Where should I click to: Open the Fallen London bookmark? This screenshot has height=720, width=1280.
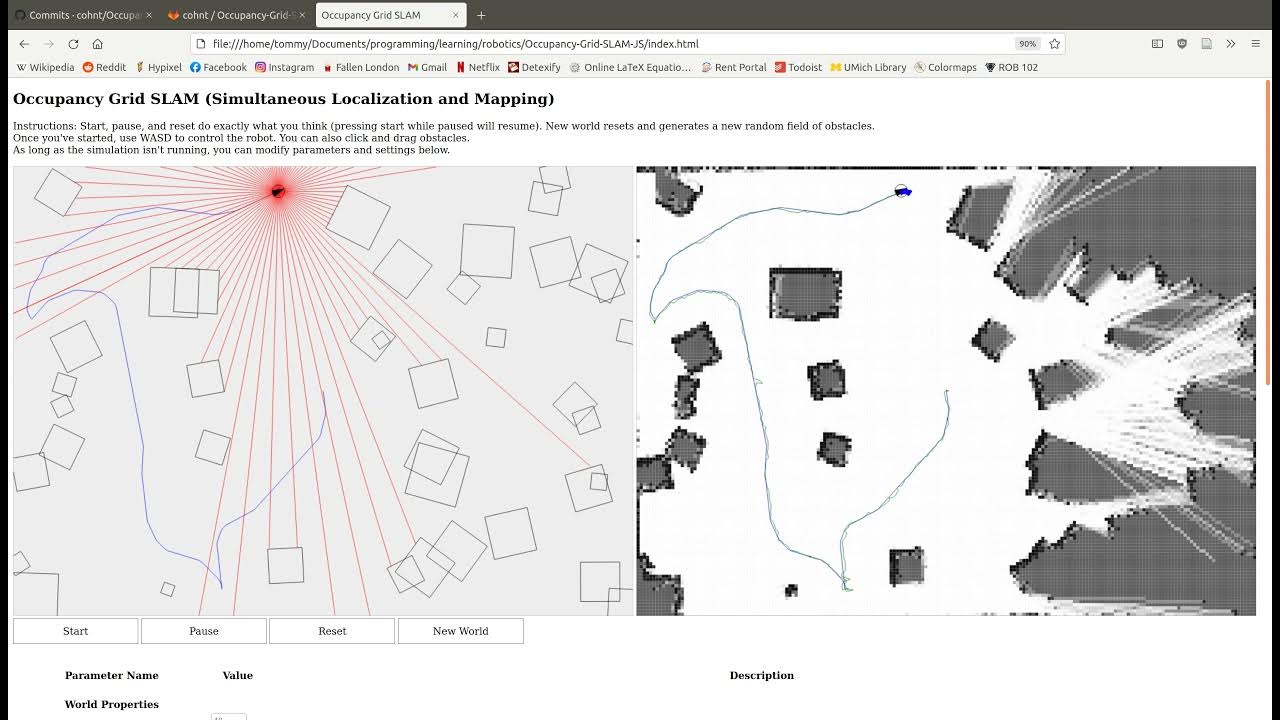point(360,67)
